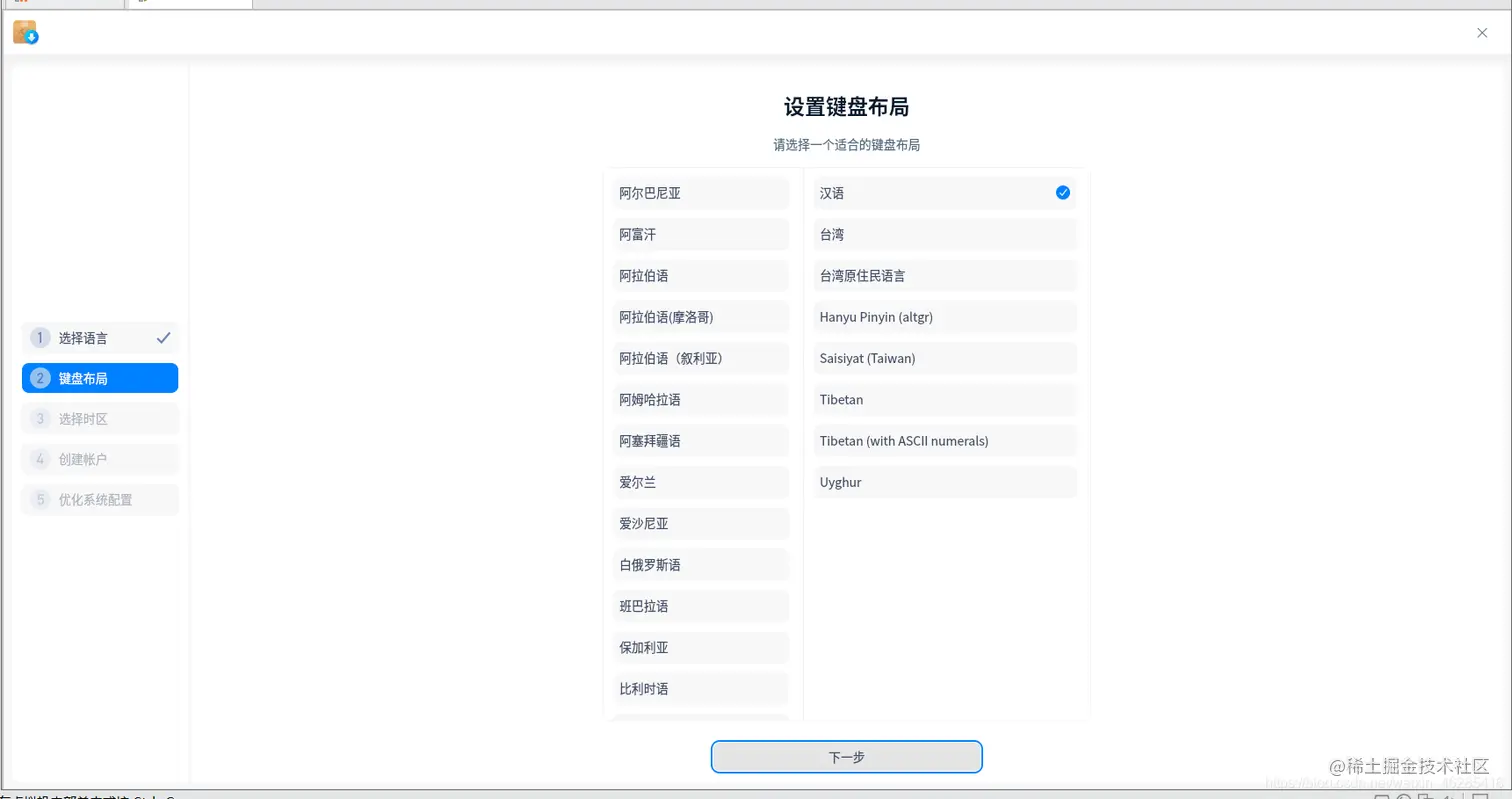Click the checkmark beside 选择语言 step
1512x799 pixels.
(164, 338)
